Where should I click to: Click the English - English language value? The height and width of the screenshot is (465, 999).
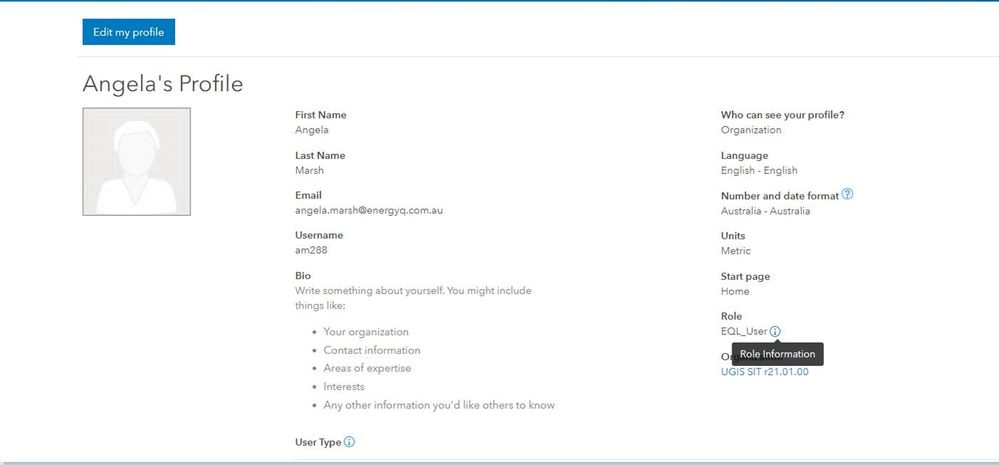pos(759,171)
